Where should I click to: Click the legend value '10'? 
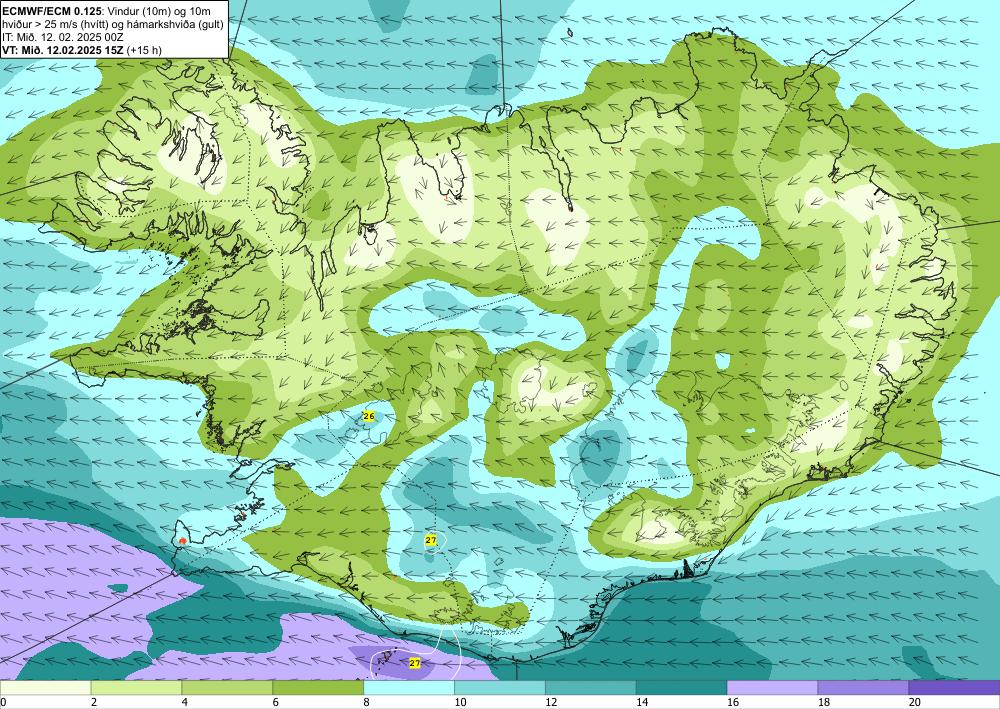(460, 703)
